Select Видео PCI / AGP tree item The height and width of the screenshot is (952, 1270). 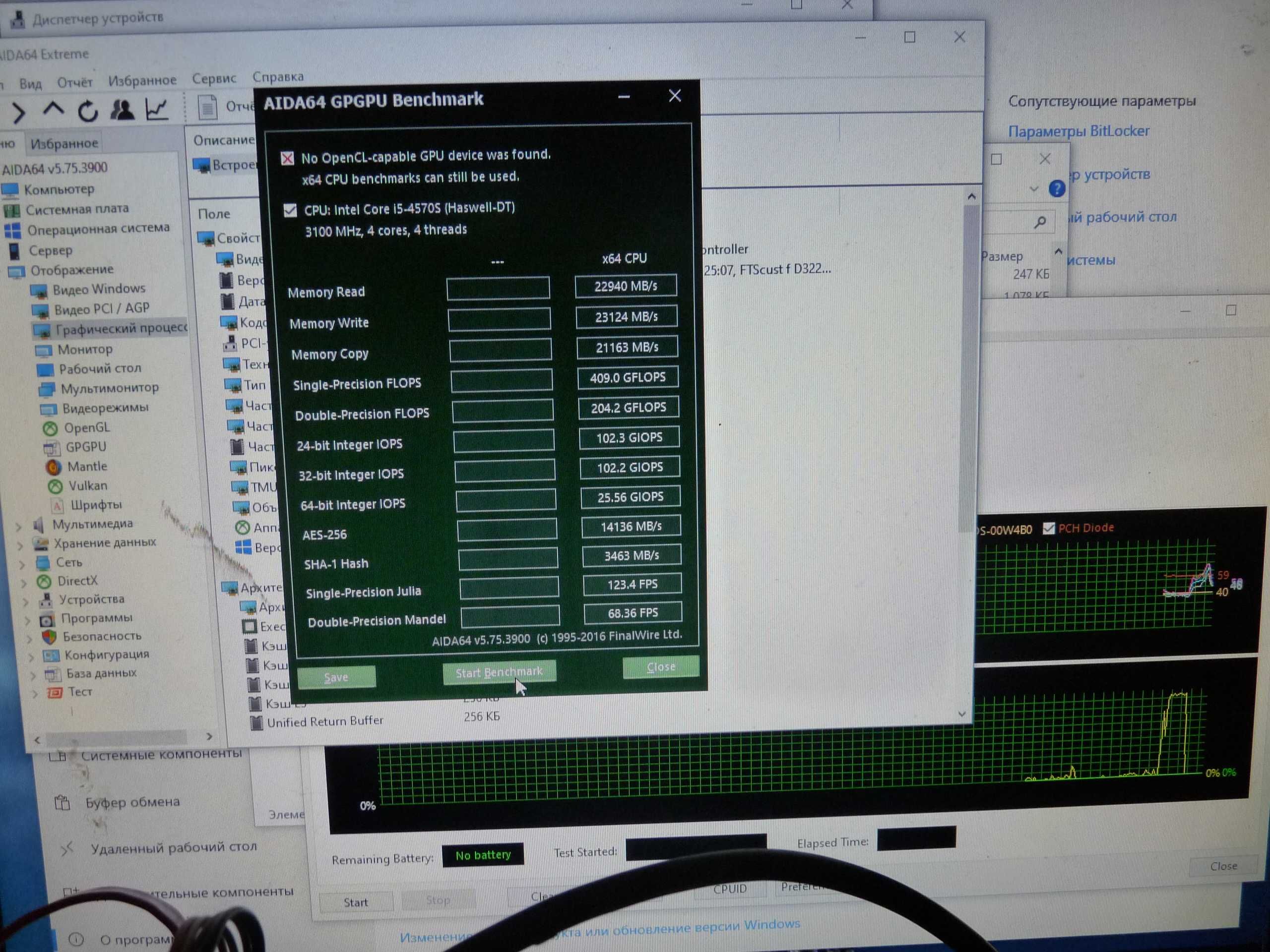pos(102,309)
